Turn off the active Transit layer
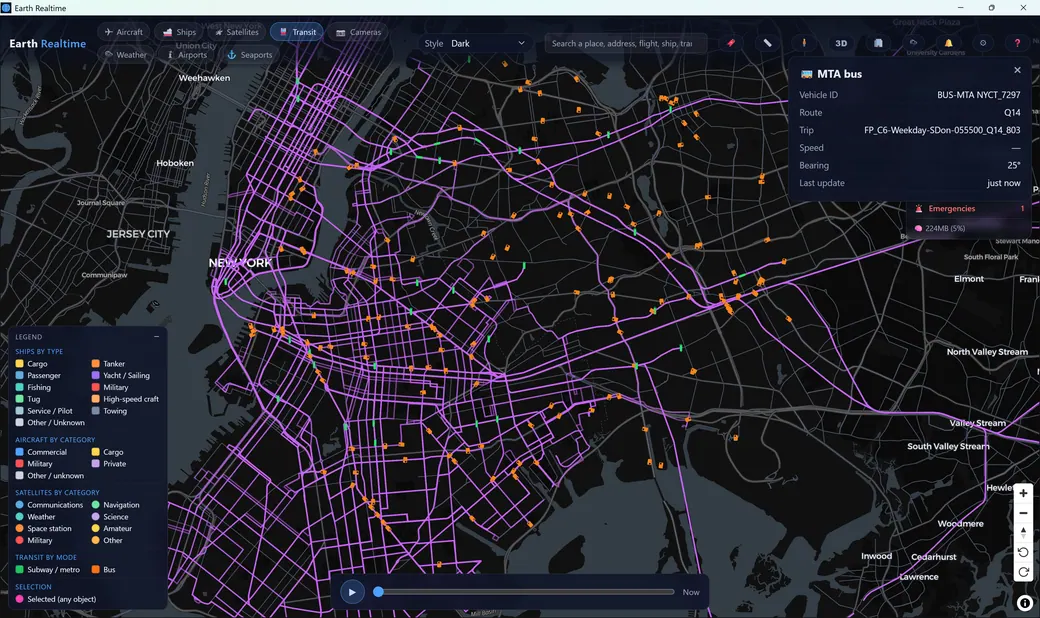The width and height of the screenshot is (1040, 618). coord(296,32)
